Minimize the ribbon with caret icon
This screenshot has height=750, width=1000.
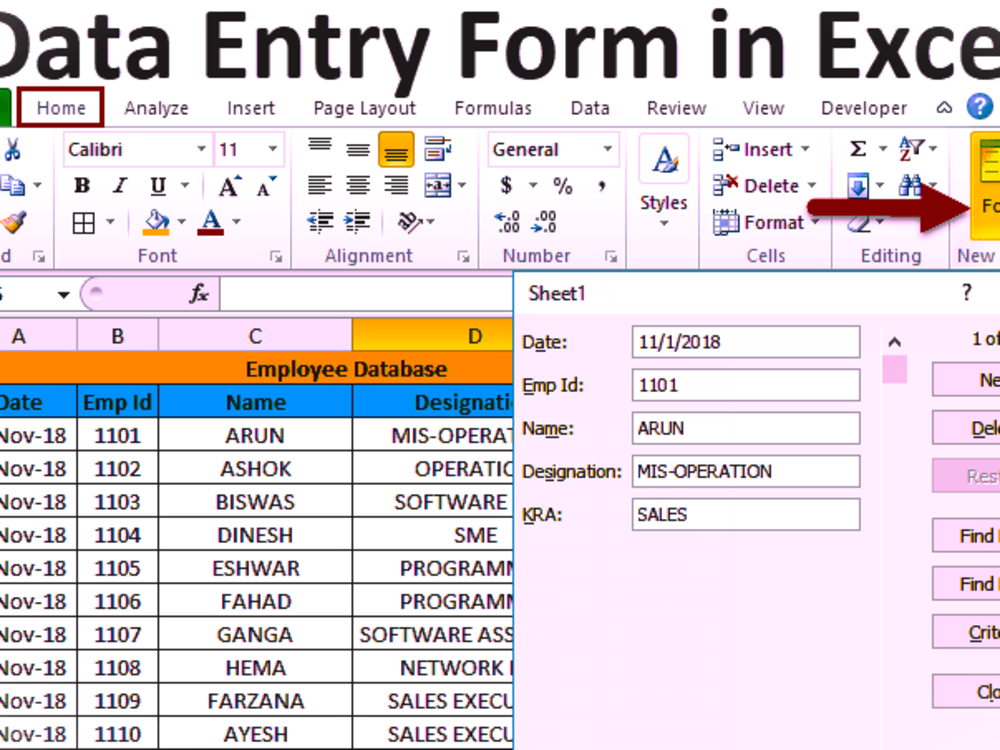[x=945, y=108]
